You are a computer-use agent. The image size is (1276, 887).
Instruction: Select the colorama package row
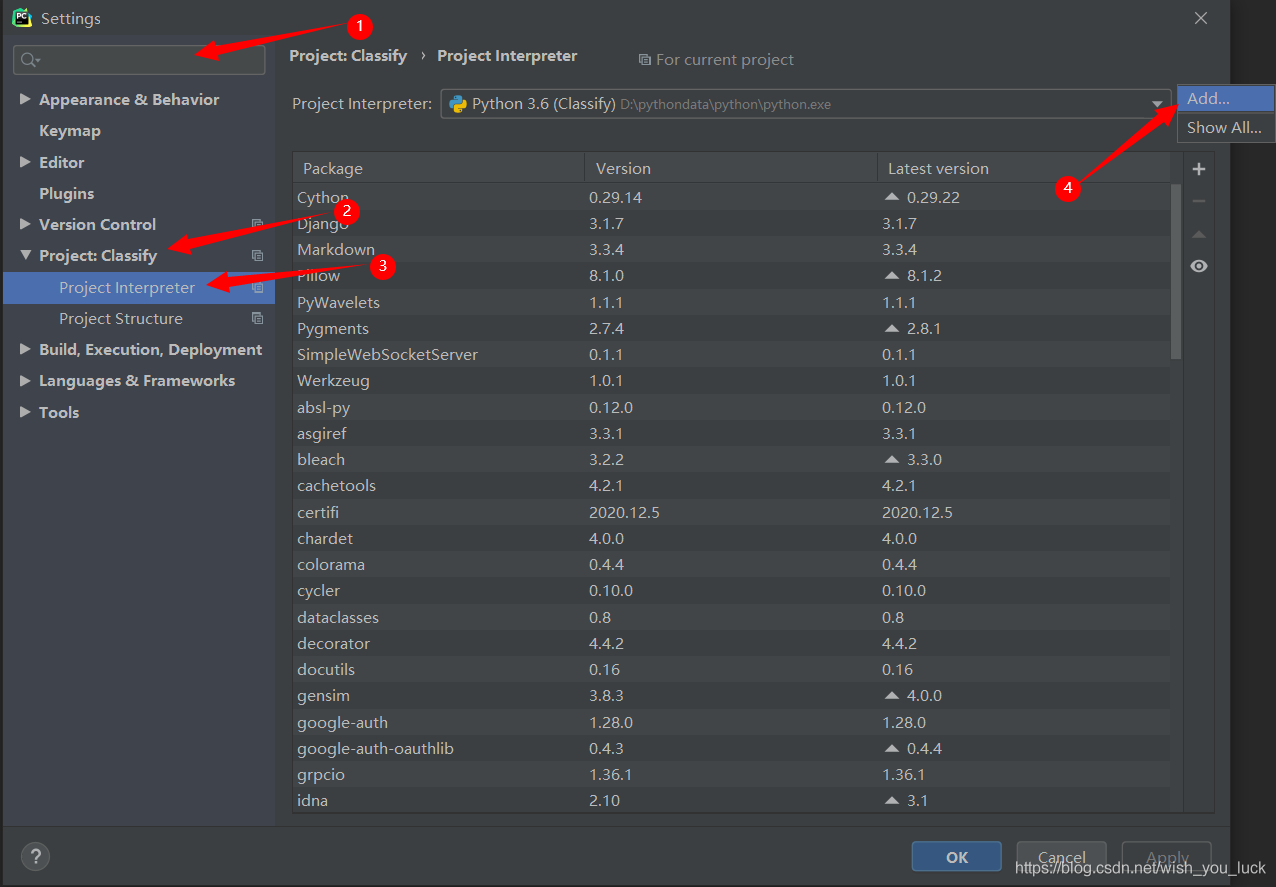[x=731, y=564]
